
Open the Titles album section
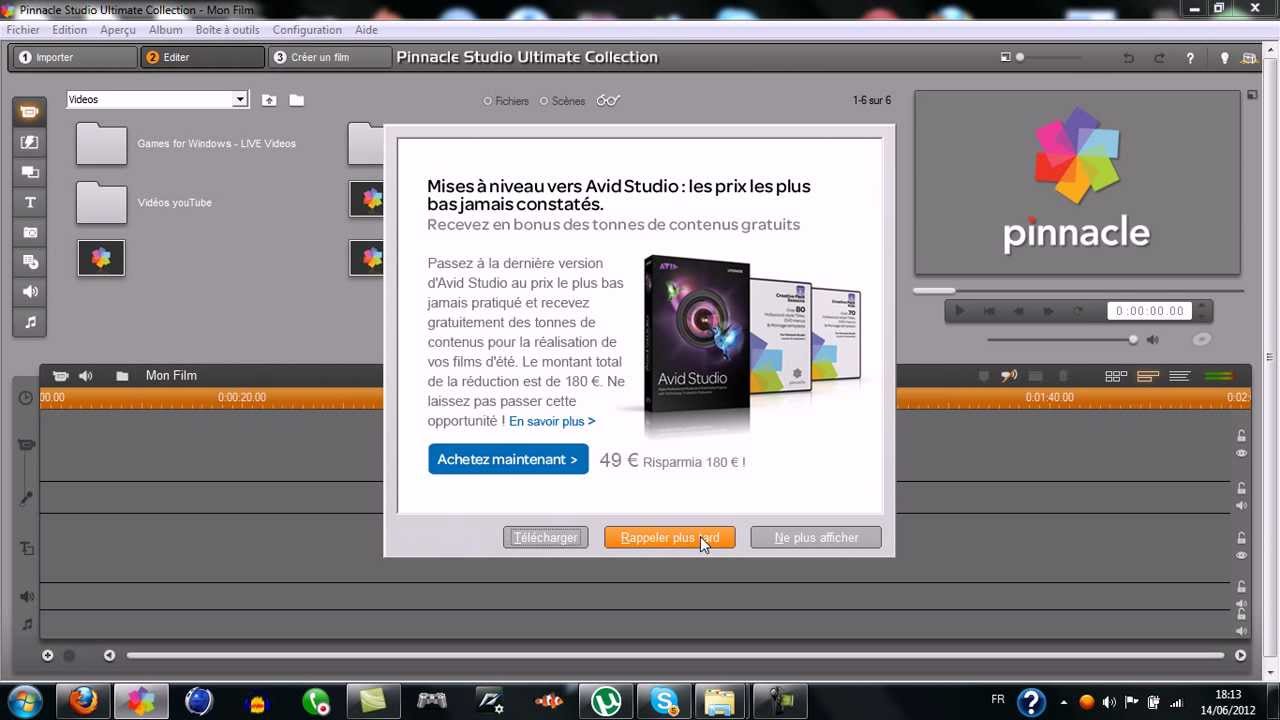pyautogui.click(x=30, y=202)
